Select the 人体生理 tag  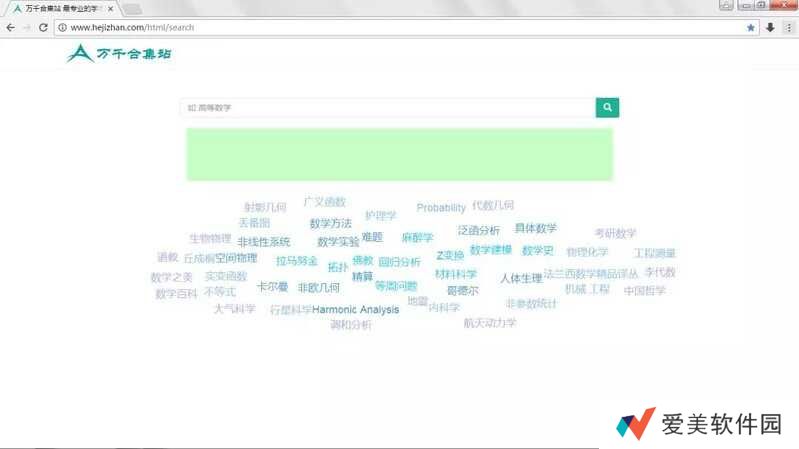pos(521,278)
